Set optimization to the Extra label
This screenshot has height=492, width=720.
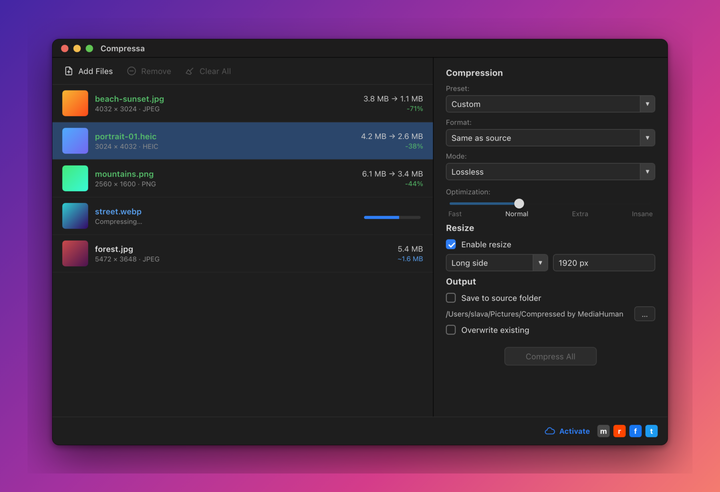(x=579, y=214)
